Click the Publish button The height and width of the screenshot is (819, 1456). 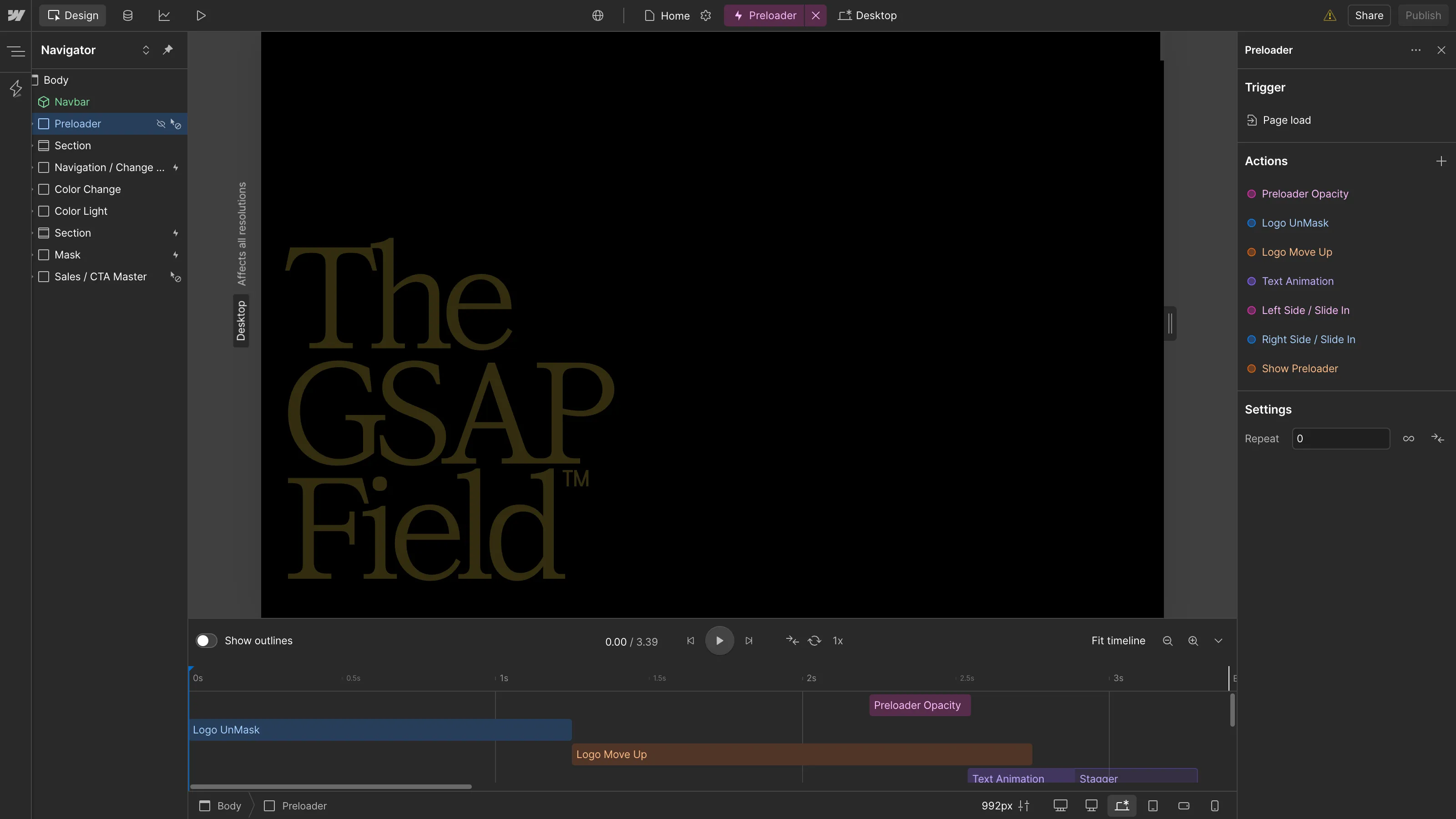pyautogui.click(x=1423, y=15)
